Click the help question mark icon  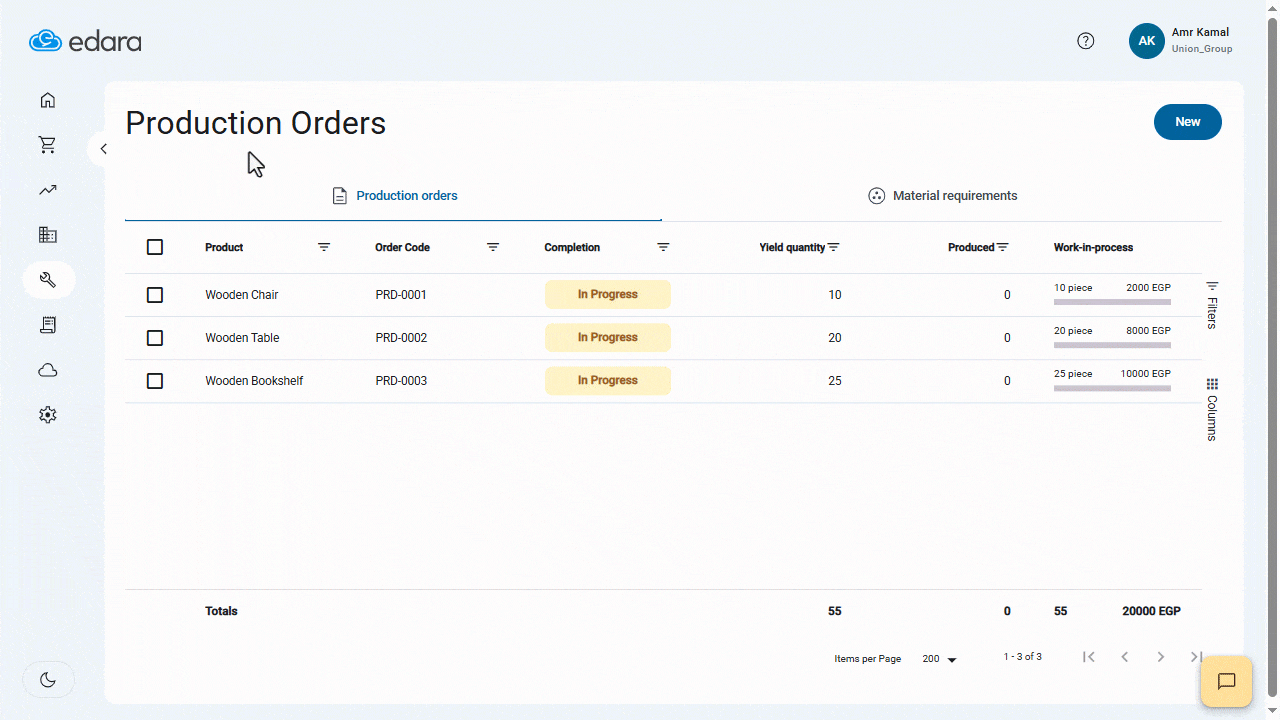[1086, 41]
